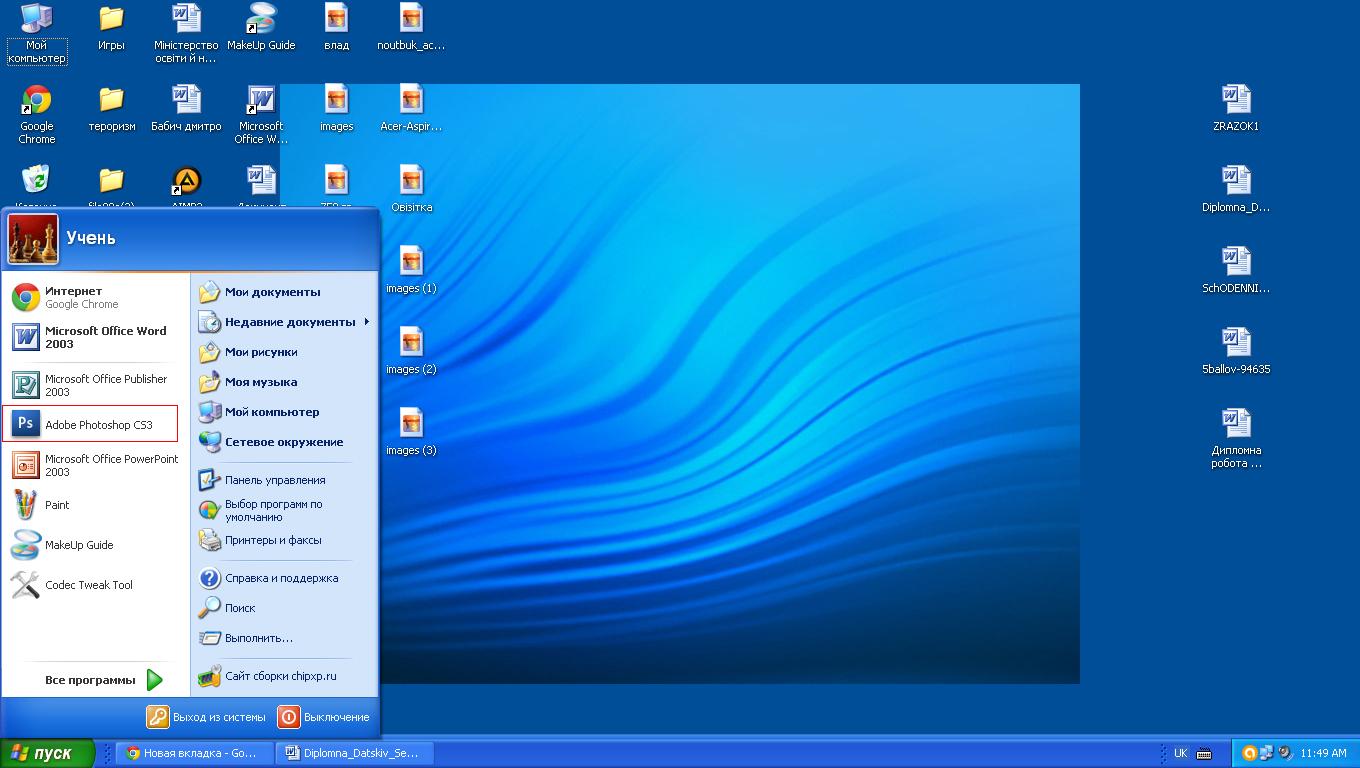Launch Google Chrome desktop shortcut
The width and height of the screenshot is (1360, 768).
[37, 115]
